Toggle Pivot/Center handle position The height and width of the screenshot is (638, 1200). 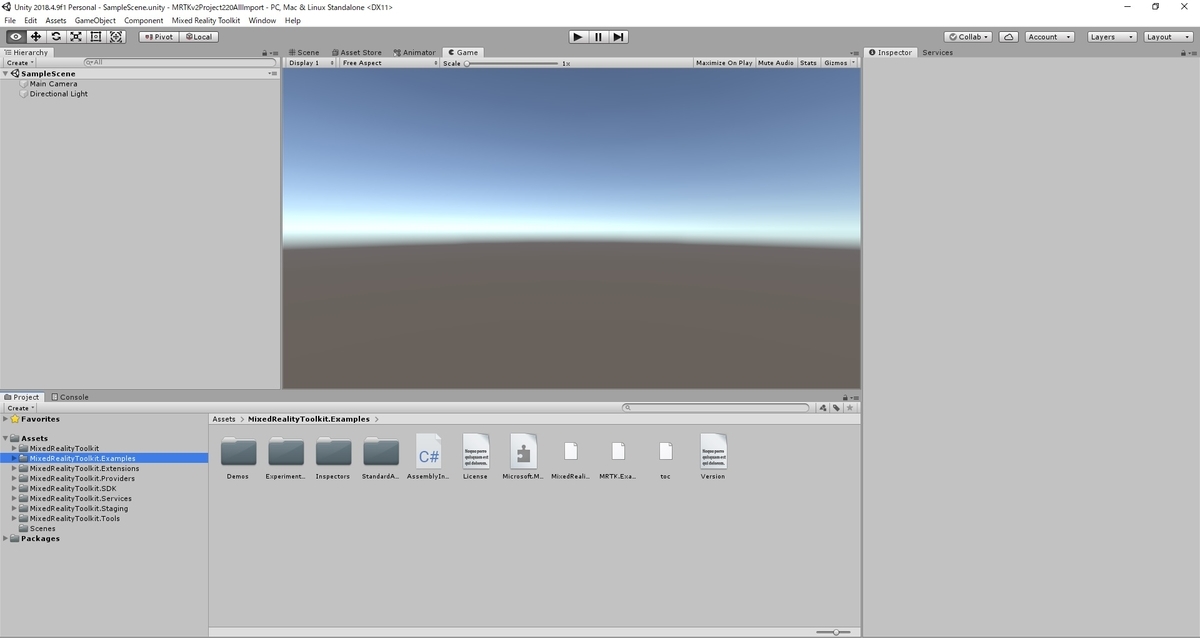coord(157,37)
